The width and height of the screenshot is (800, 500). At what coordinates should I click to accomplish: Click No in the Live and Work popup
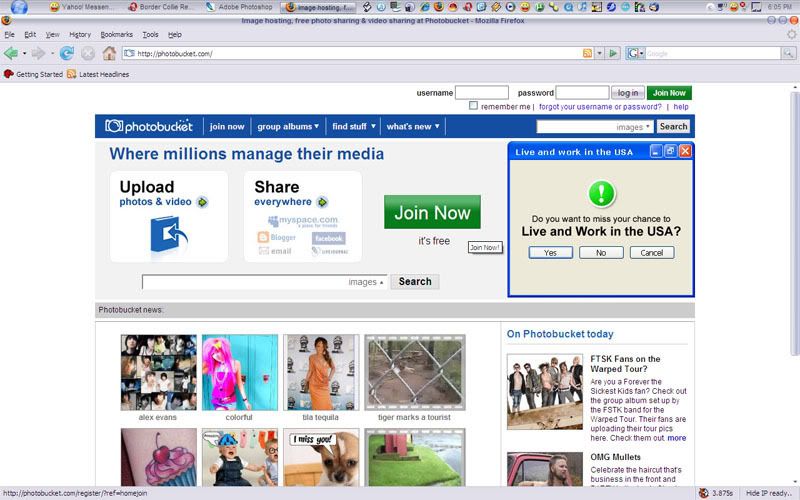[601, 253]
